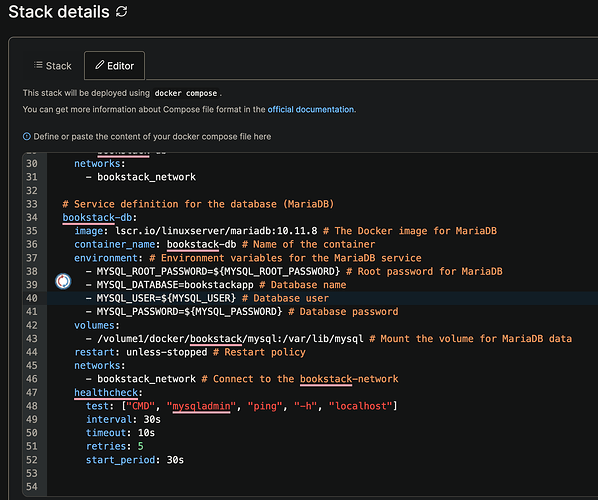Viewport: 598px width, 500px height.
Task: Click the empty line 54 in editor
Action: pos(323,487)
